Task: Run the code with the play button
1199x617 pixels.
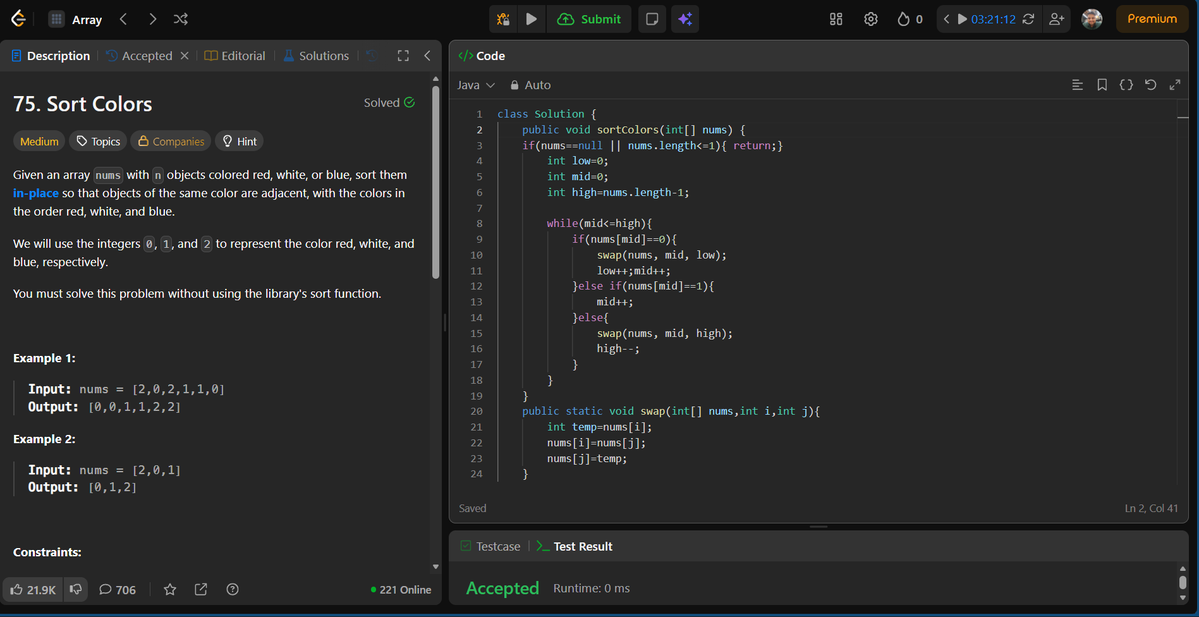Action: tap(531, 19)
